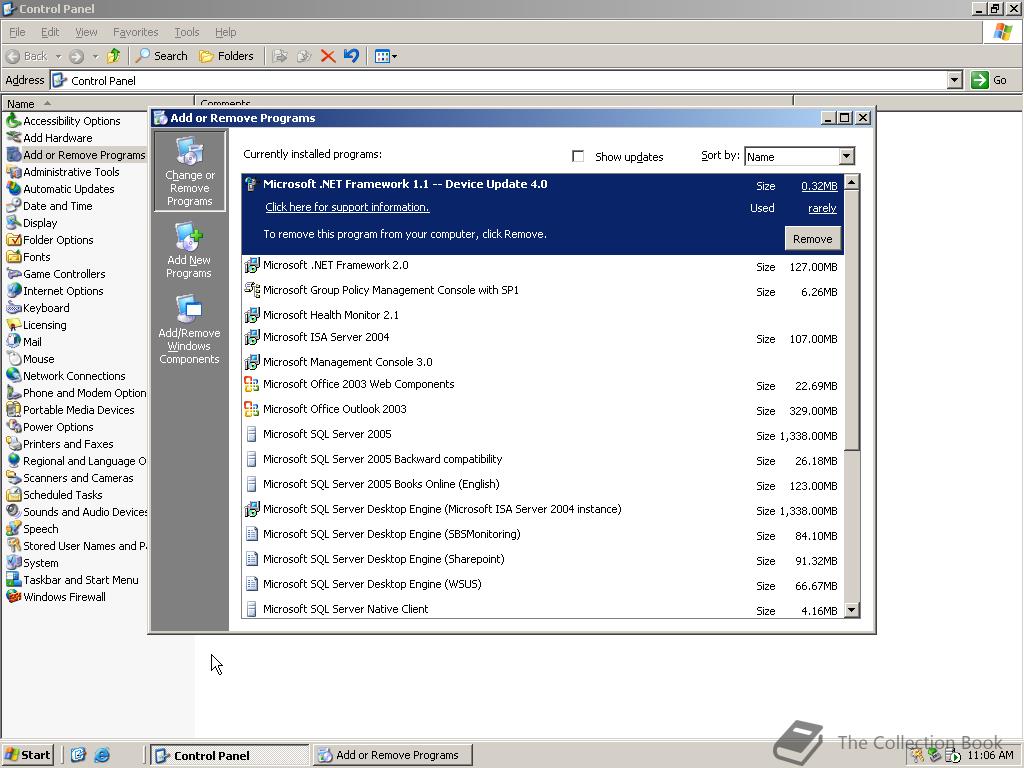Open the File menu

pyautogui.click(x=17, y=32)
